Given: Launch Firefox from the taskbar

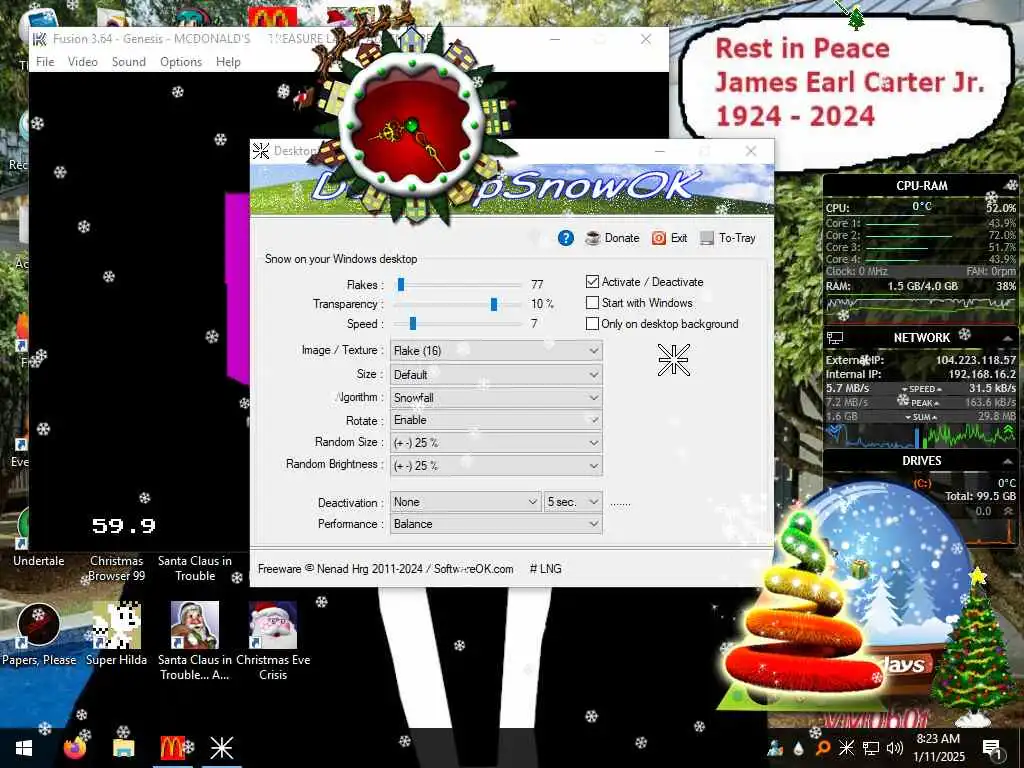Looking at the screenshot, I should coord(75,748).
